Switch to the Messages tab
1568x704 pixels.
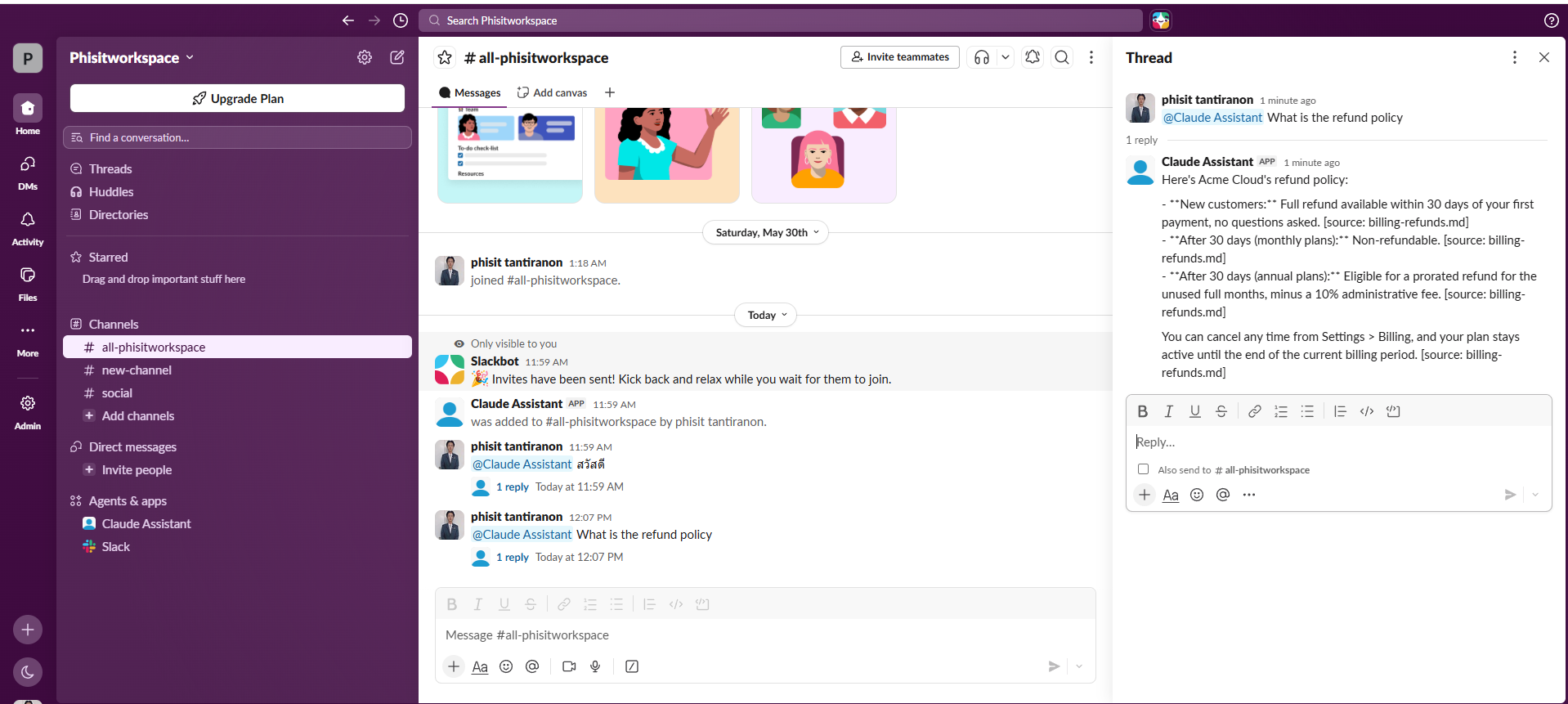[x=470, y=92]
